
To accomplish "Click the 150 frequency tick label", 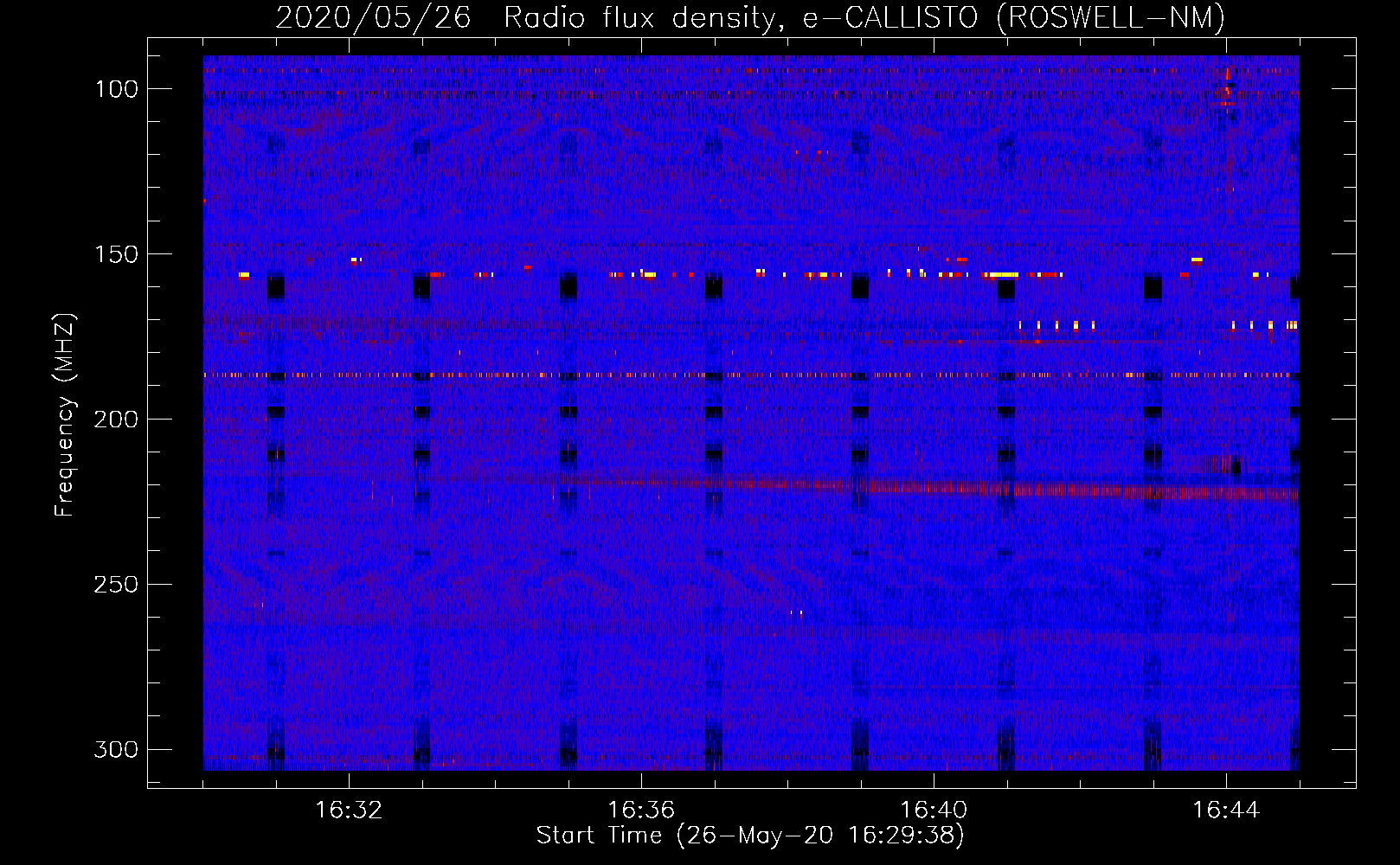I will coord(116,254).
